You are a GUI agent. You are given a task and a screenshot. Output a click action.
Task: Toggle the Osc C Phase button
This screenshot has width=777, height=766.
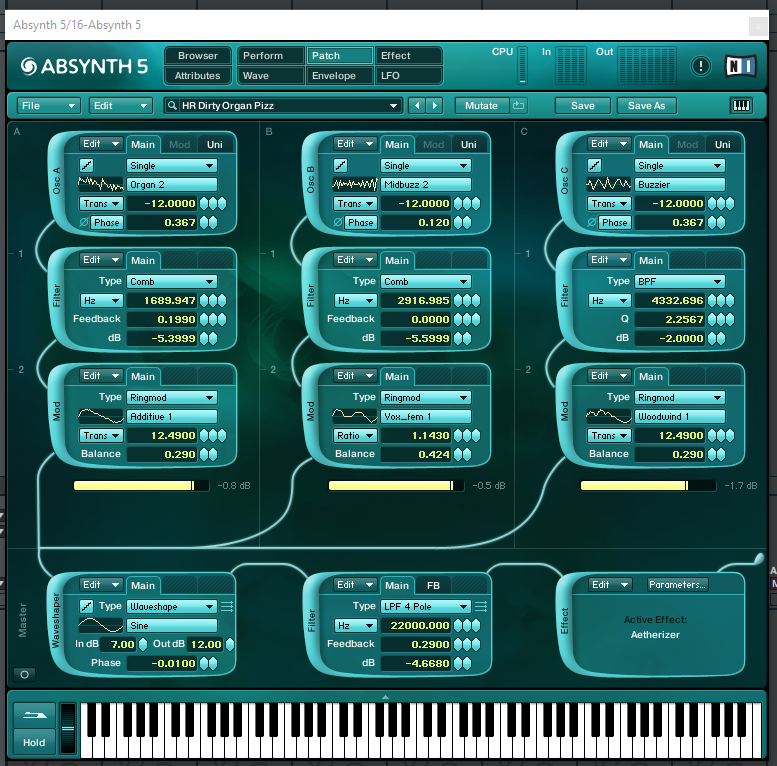614,222
